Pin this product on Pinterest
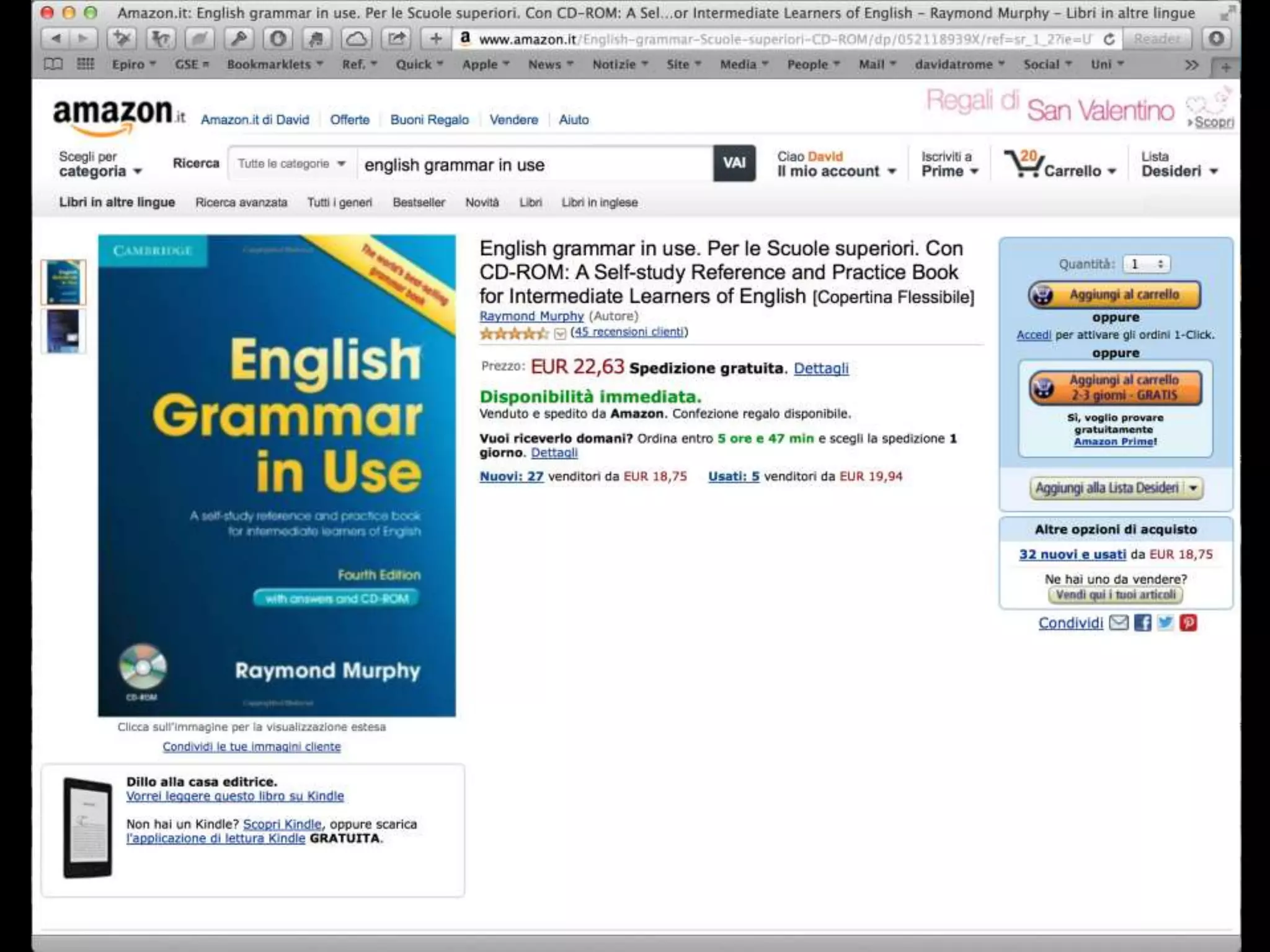Screen dimensions: 1270x952 [1188, 623]
